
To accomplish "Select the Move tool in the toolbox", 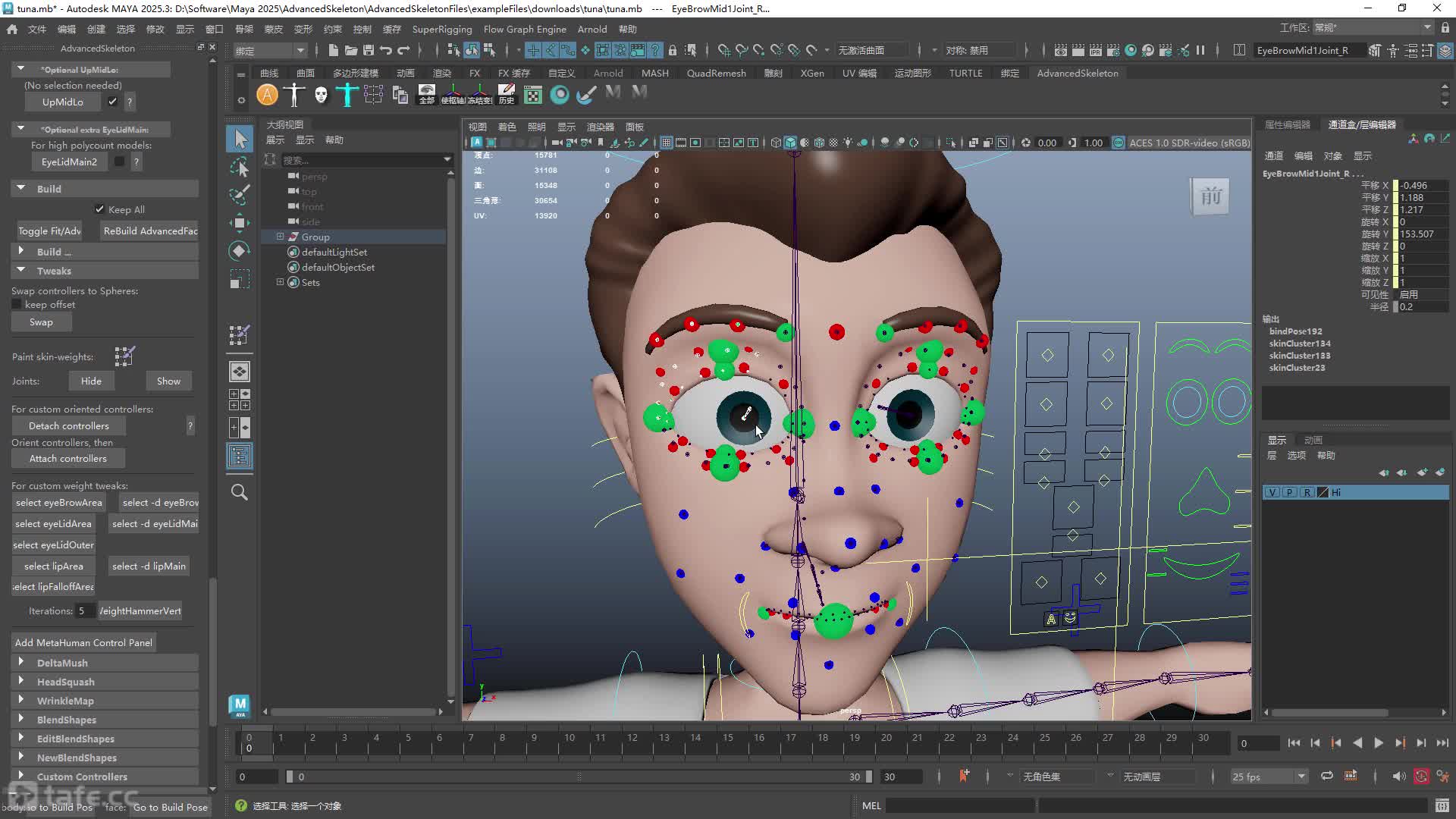I will tap(240, 222).
